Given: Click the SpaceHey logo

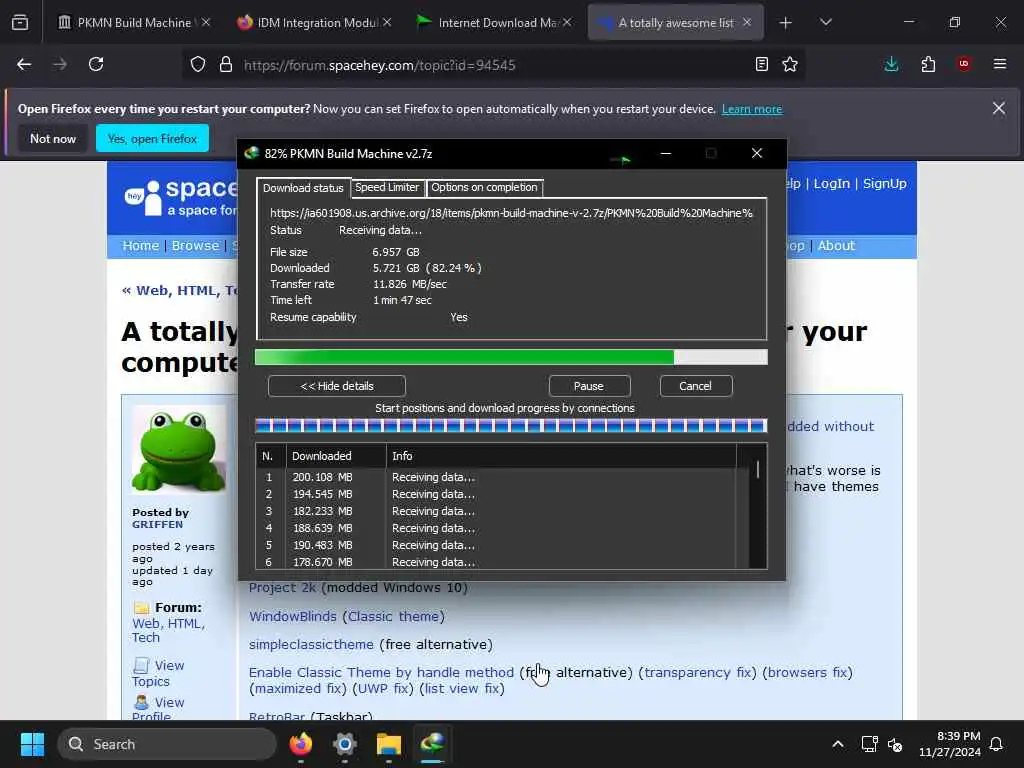Looking at the screenshot, I should (181, 197).
